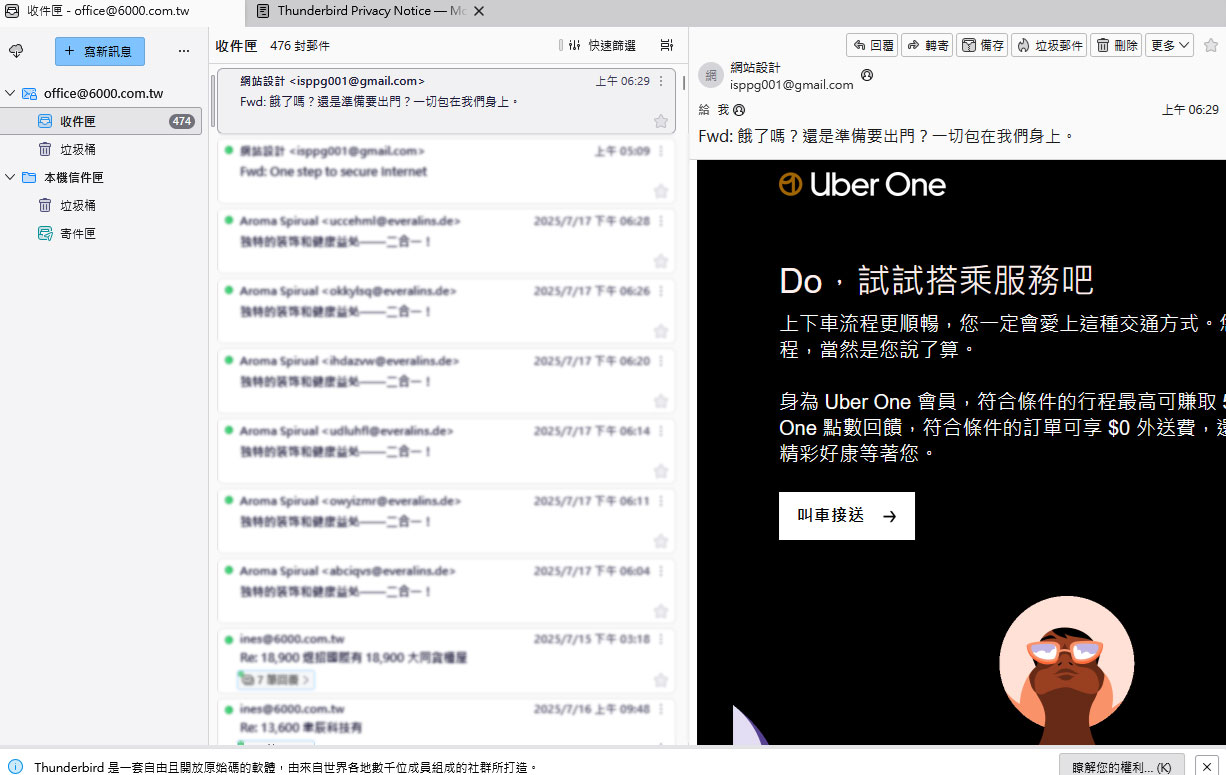1226x775 pixels.
Task: Open message list display options icon
Action: 667,46
